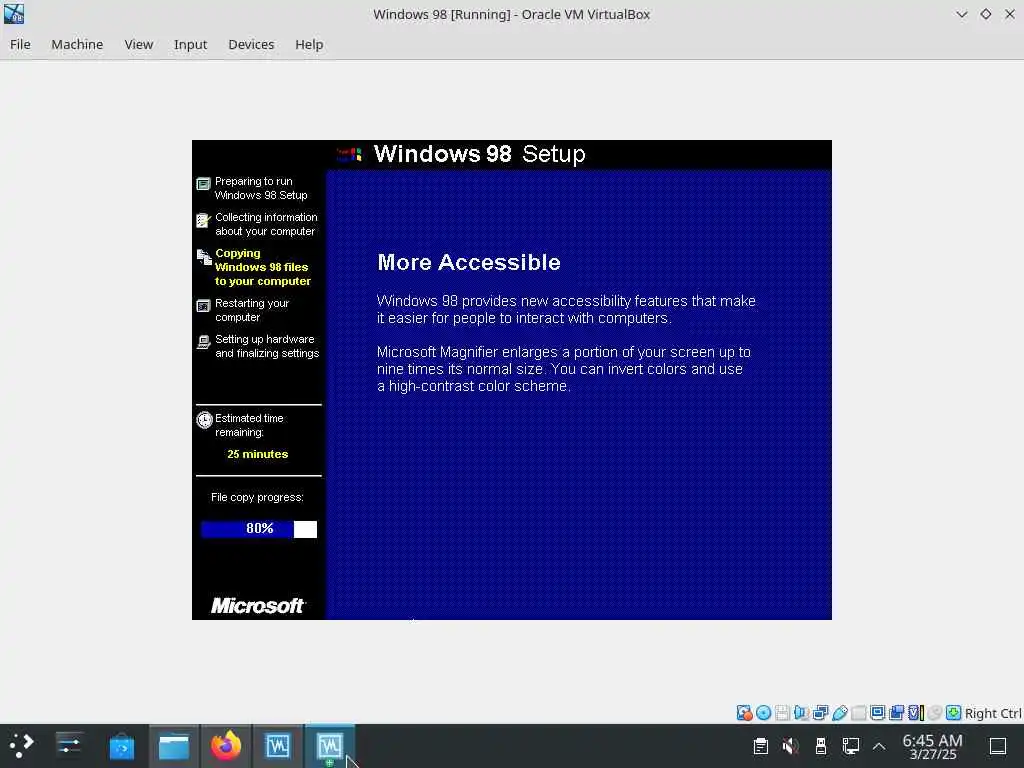The height and width of the screenshot is (768, 1024).
Task: Expand hidden system tray icons arrow
Action: pyautogui.click(x=879, y=746)
